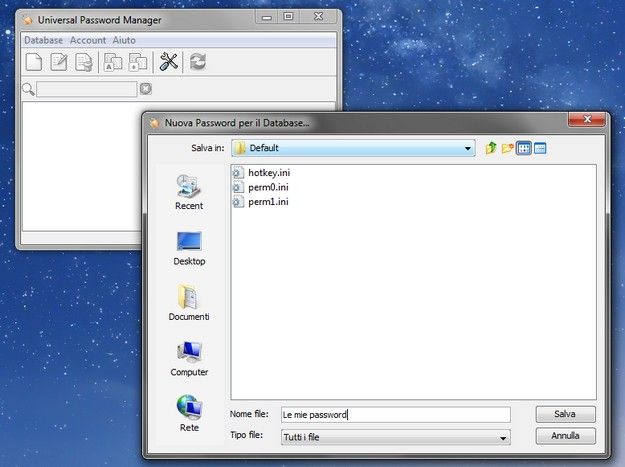Switch to details view in file dialog

[x=540, y=148]
